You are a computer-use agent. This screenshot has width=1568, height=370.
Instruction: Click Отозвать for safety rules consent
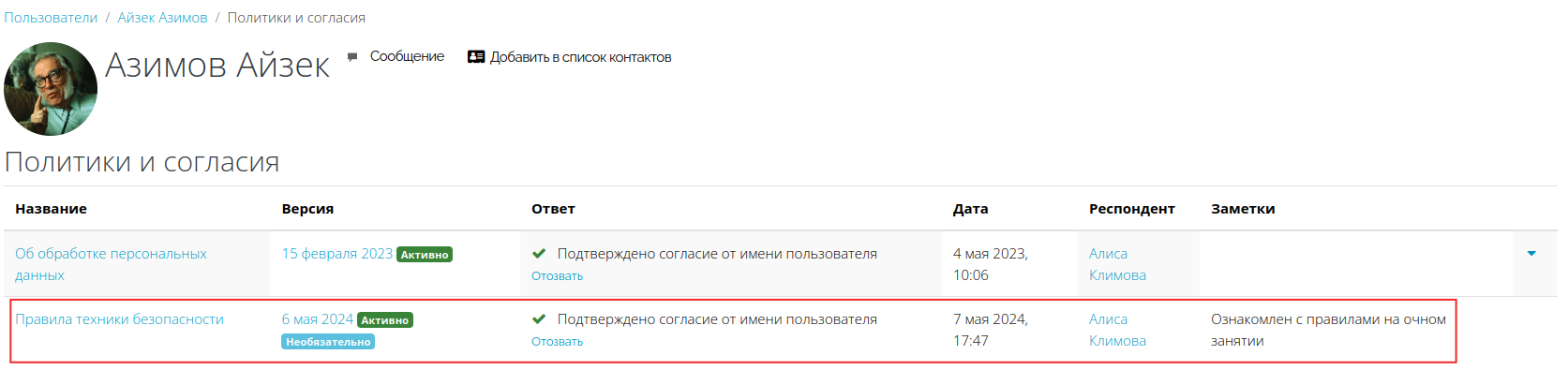tap(557, 342)
